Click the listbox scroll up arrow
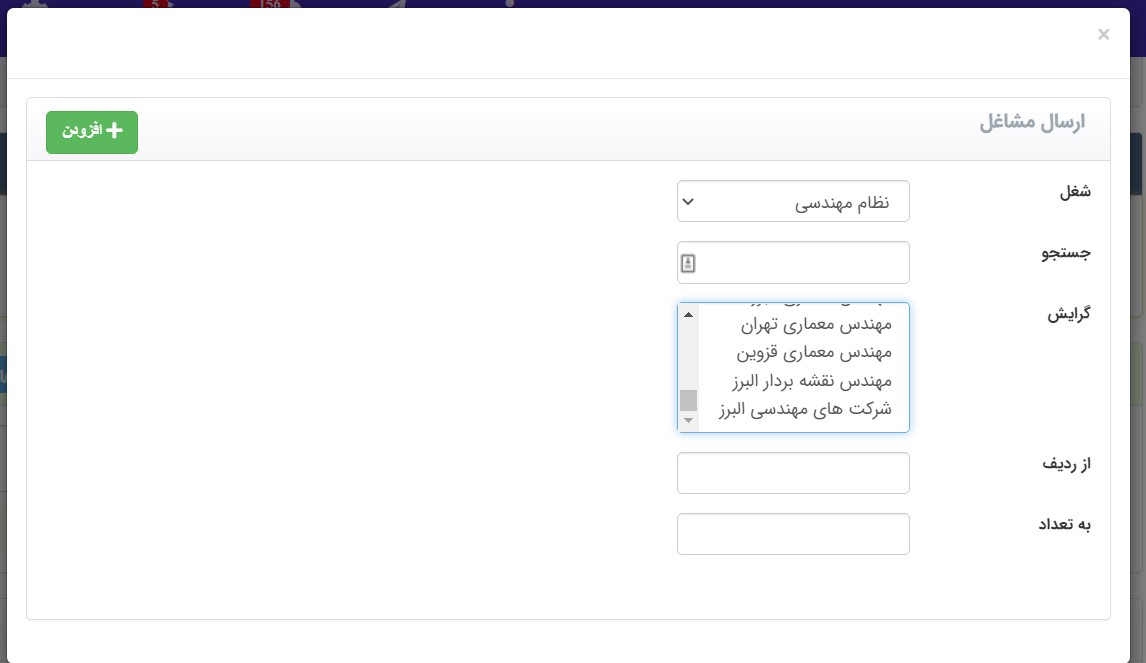The image size is (1146, 663). (688, 314)
